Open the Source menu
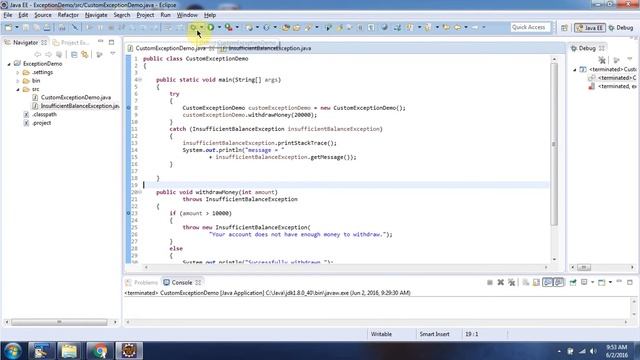Viewport: 640px width, 360px height. [43, 15]
